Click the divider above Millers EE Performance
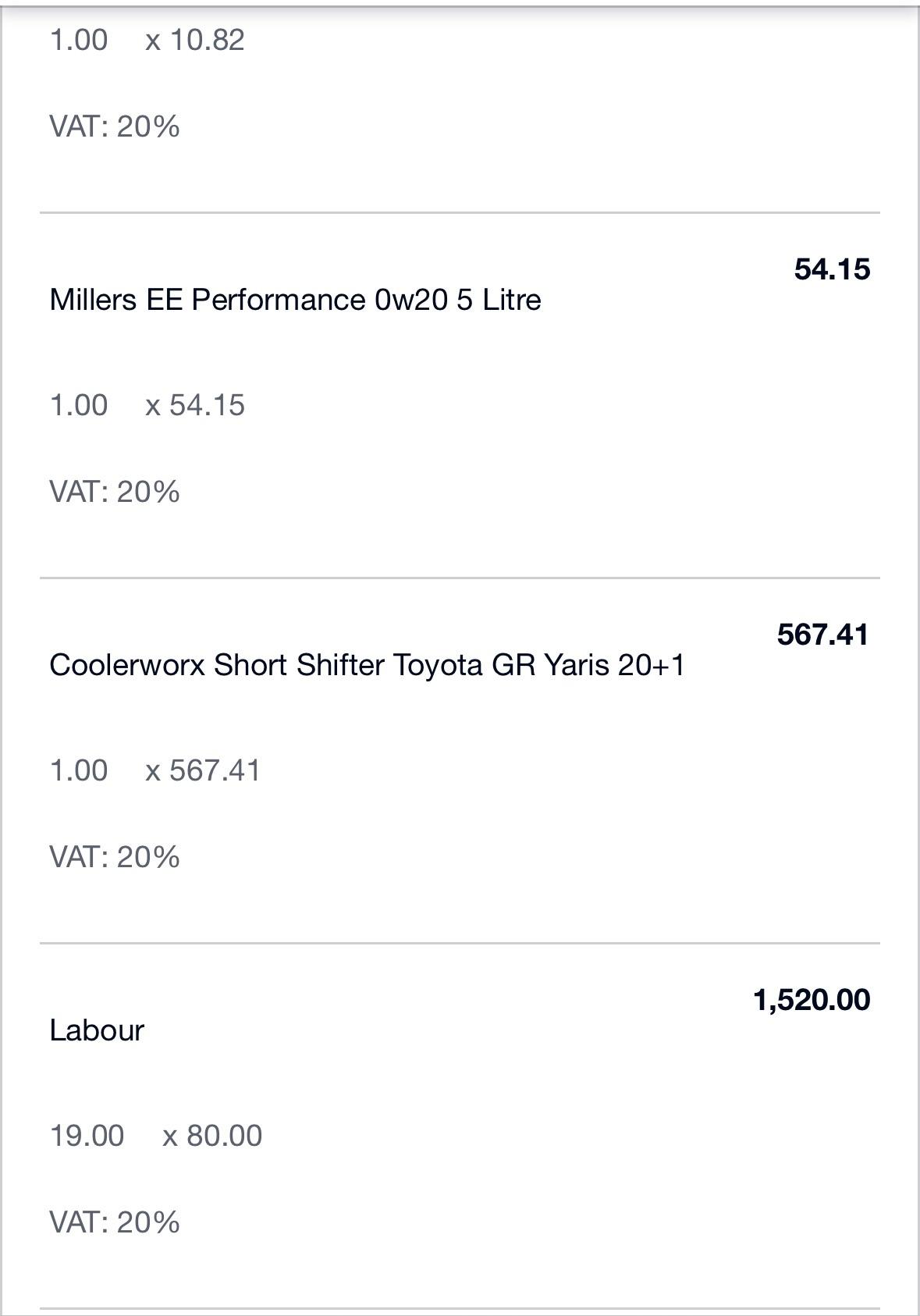The height and width of the screenshot is (1316, 920). coord(460,212)
